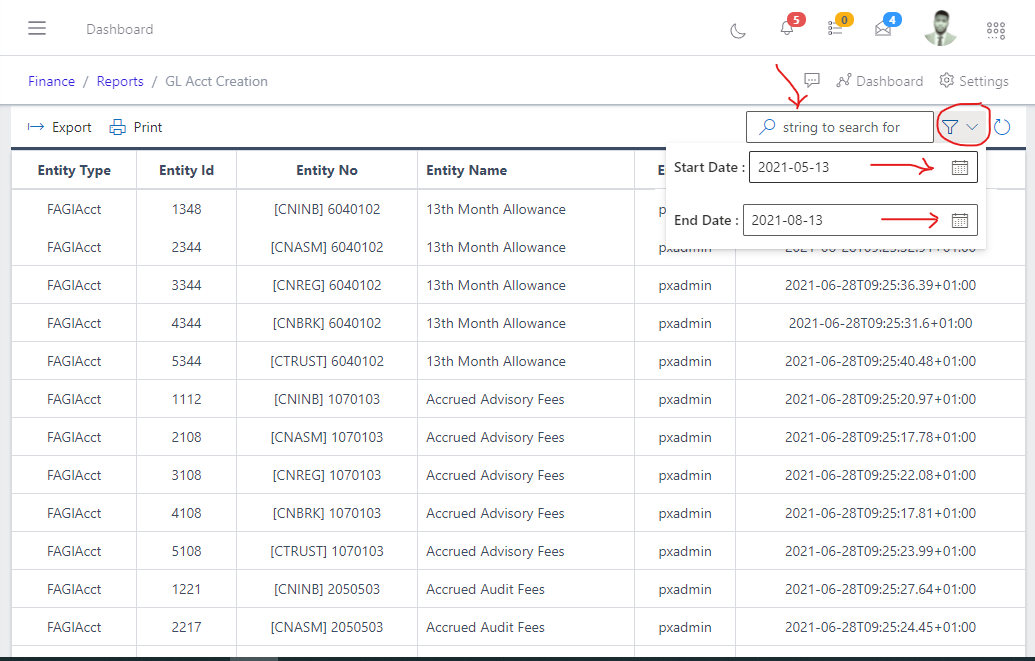Open the apps grid icon

[995, 31]
